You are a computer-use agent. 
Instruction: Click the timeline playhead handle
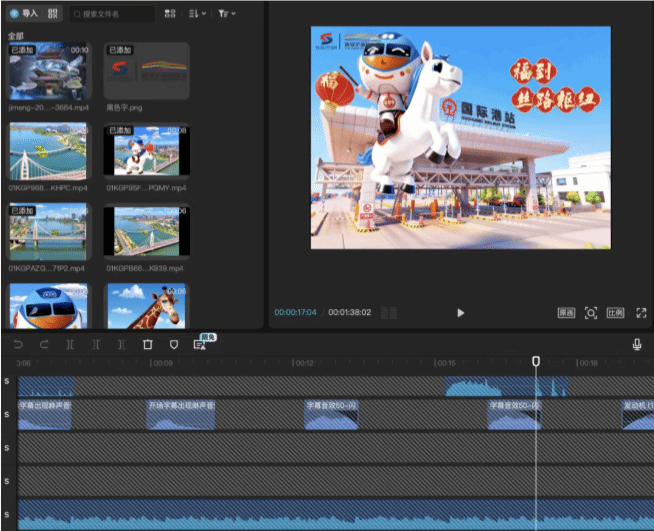[x=536, y=361]
